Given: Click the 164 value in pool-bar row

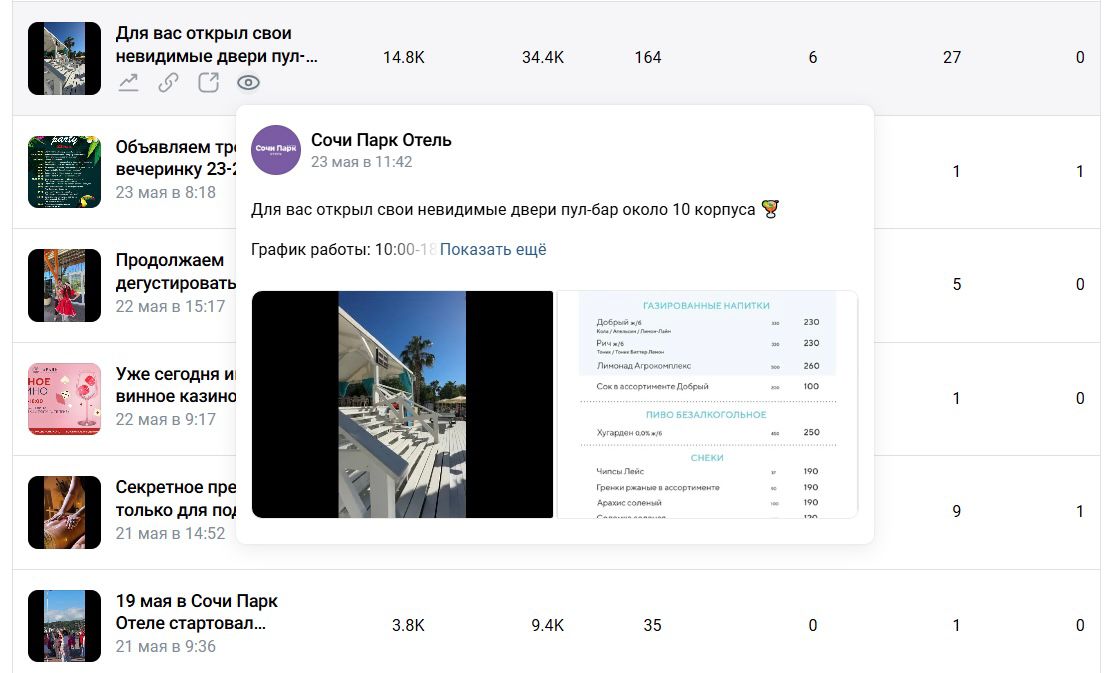Looking at the screenshot, I should click(x=648, y=58).
